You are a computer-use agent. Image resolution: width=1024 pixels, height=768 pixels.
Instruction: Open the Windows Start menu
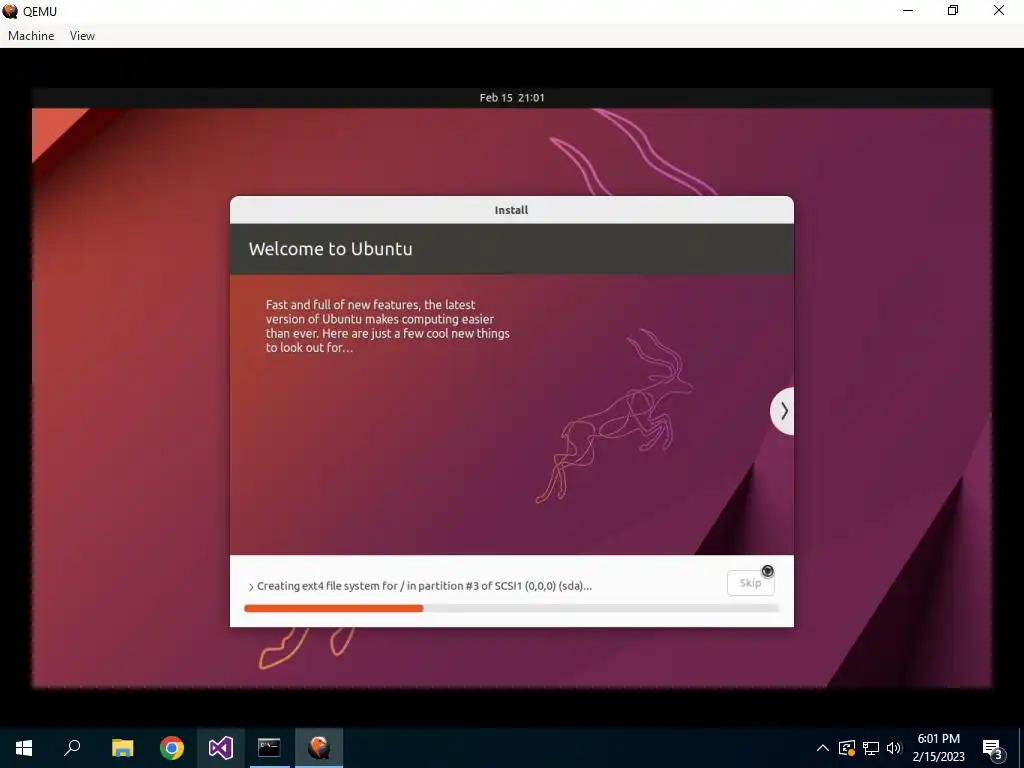(24, 748)
